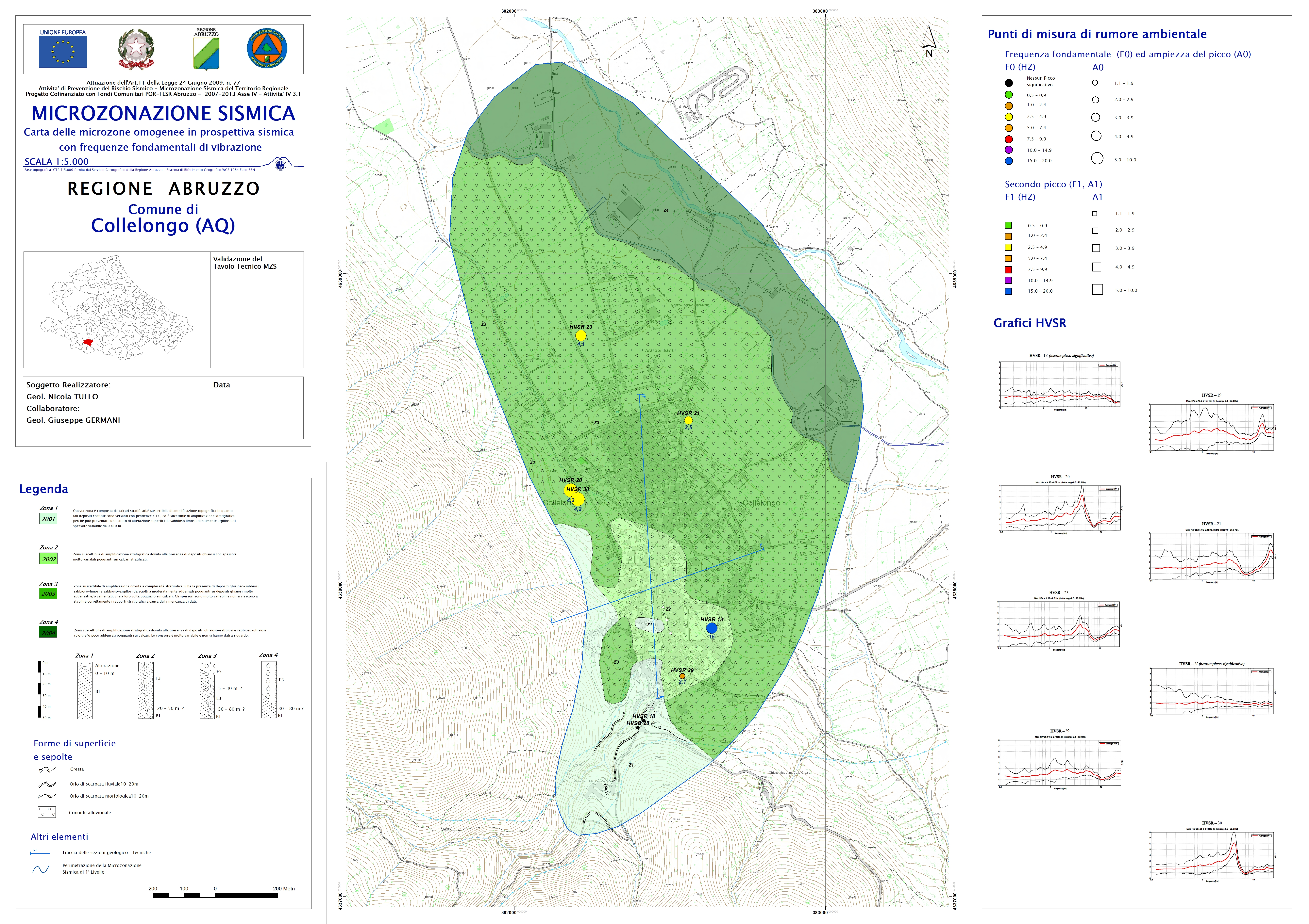Select the yellow HVSR 23 marker
The width and height of the screenshot is (1309, 924).
(x=581, y=336)
